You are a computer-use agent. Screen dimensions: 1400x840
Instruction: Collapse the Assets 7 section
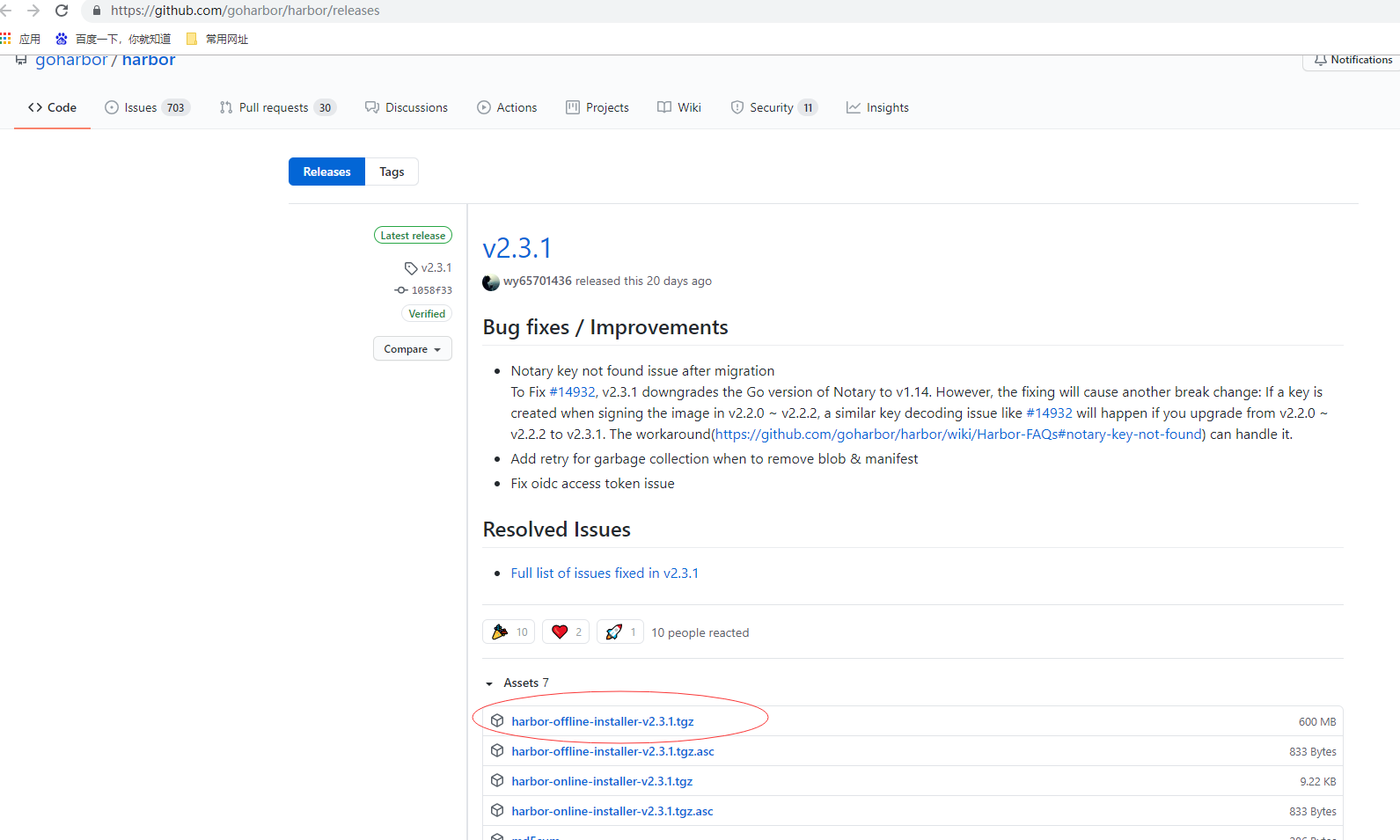pyautogui.click(x=517, y=683)
